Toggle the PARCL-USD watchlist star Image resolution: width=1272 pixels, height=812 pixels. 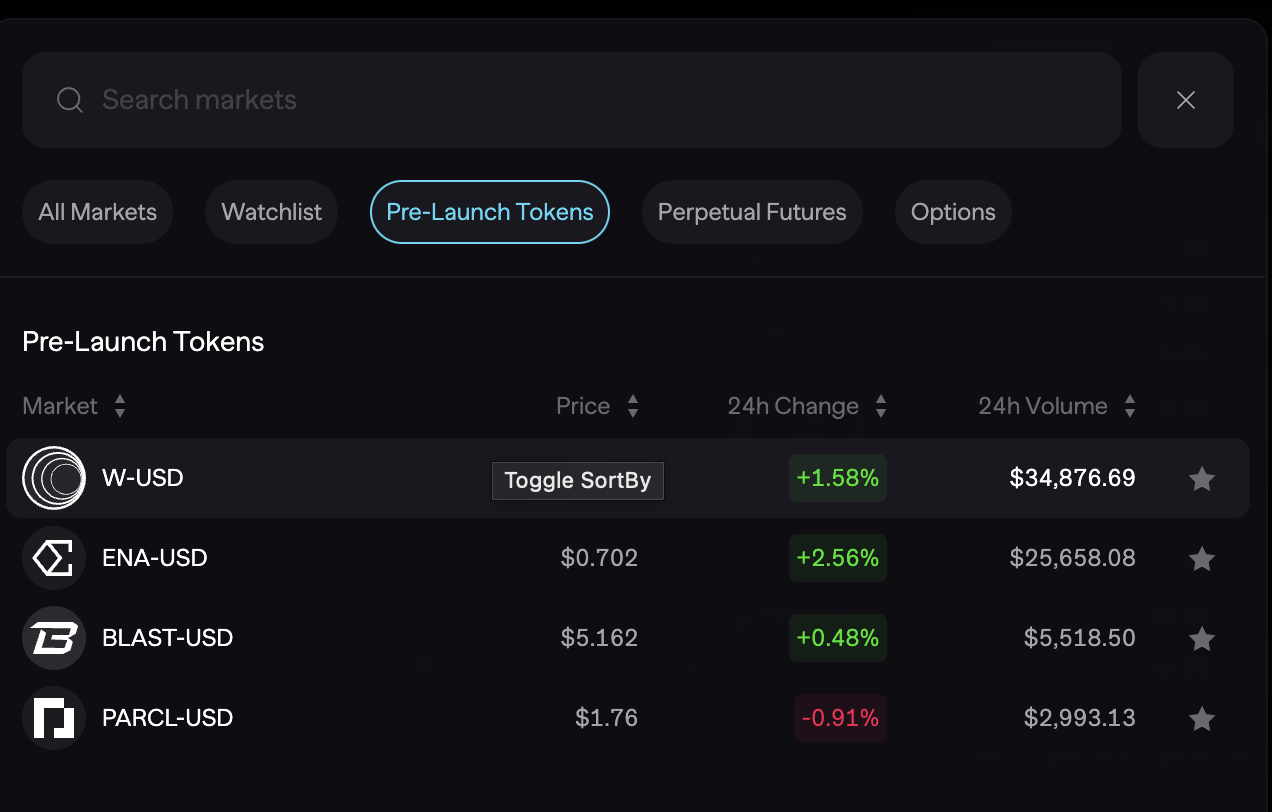click(x=1201, y=718)
